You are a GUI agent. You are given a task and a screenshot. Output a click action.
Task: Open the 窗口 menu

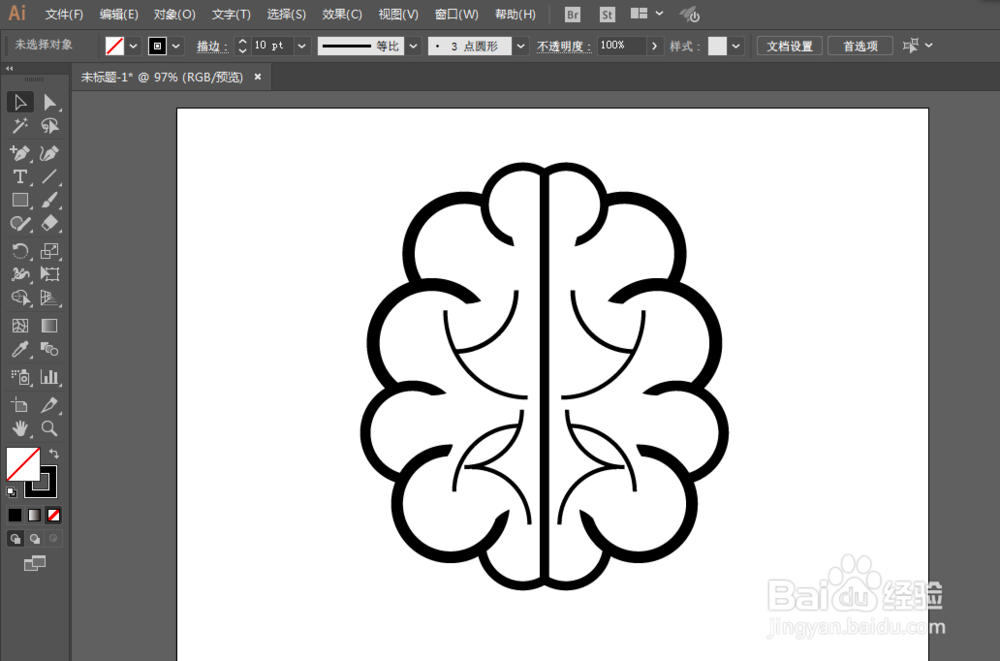(456, 14)
